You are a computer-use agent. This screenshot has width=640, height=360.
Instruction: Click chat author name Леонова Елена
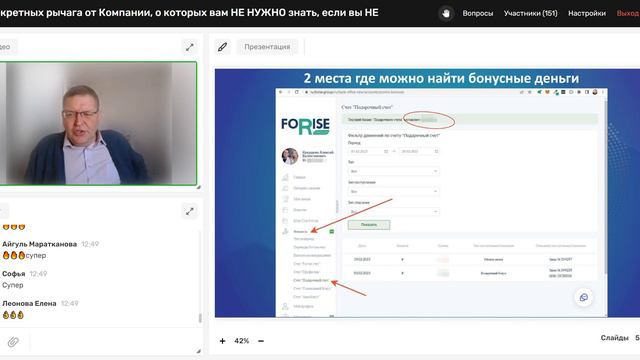pos(29,304)
